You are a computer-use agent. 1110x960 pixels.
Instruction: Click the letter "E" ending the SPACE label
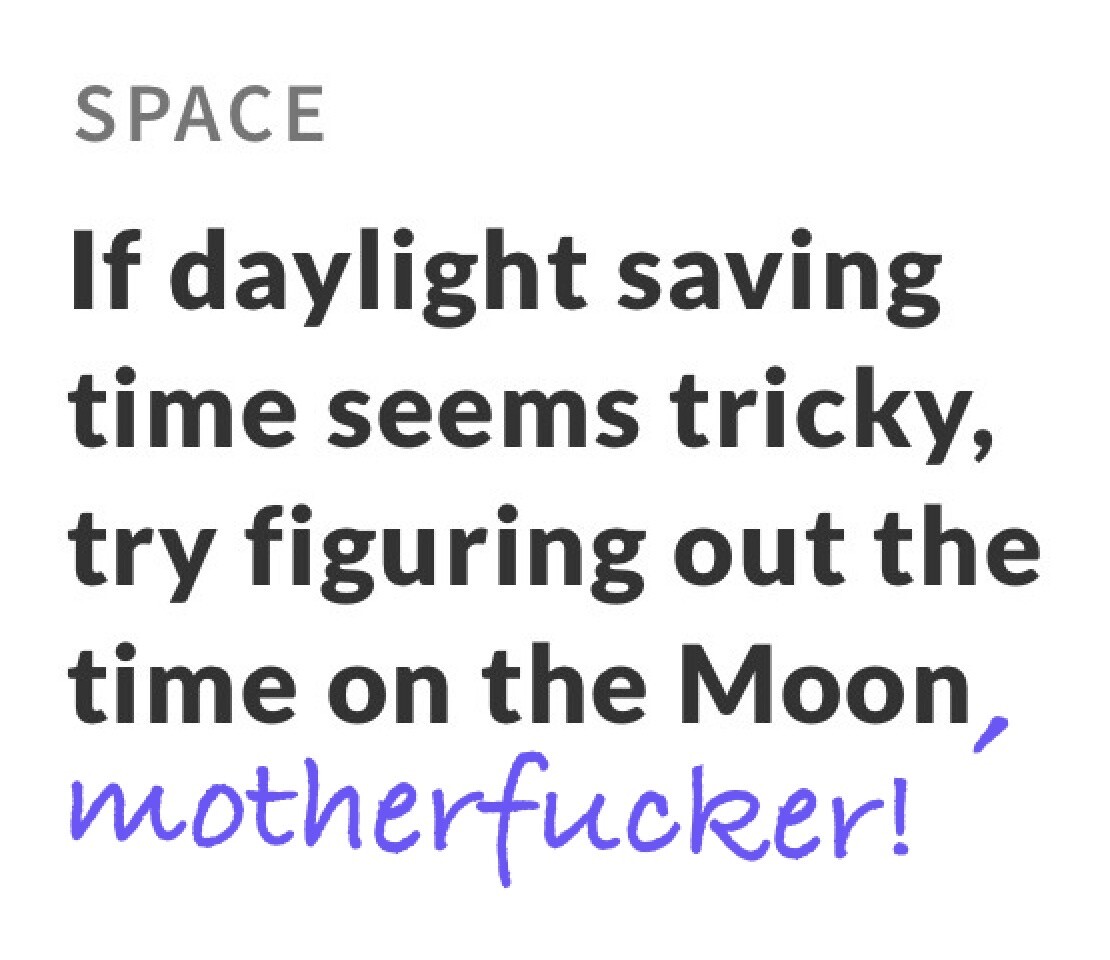(305, 114)
